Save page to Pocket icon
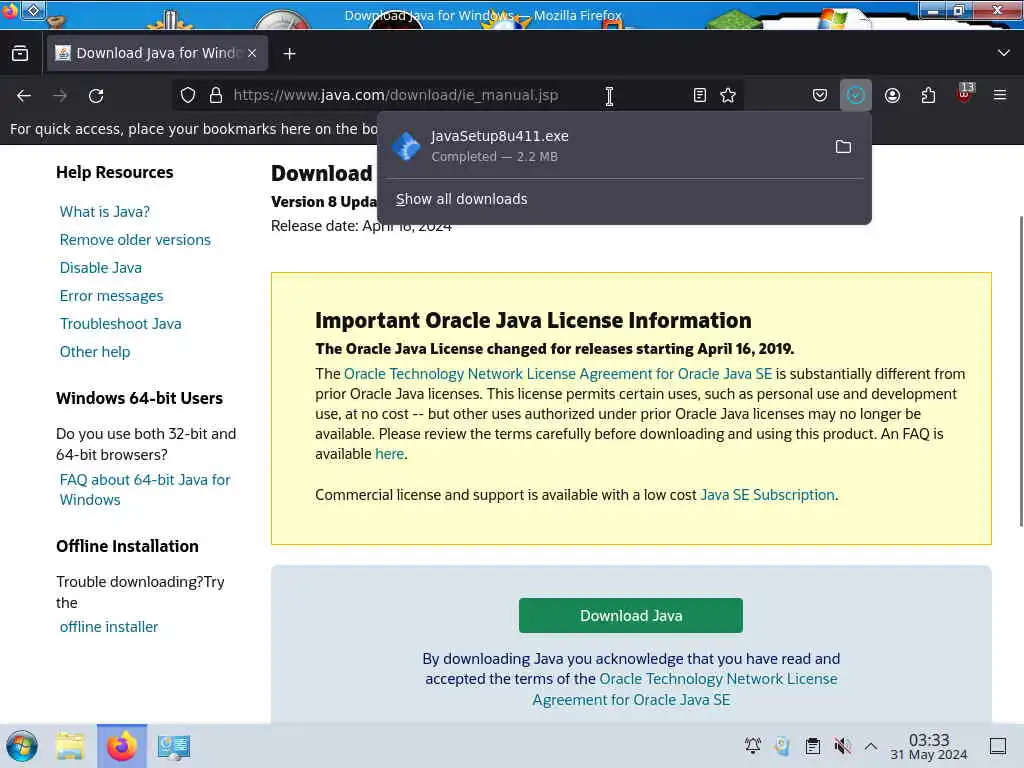 (x=820, y=95)
